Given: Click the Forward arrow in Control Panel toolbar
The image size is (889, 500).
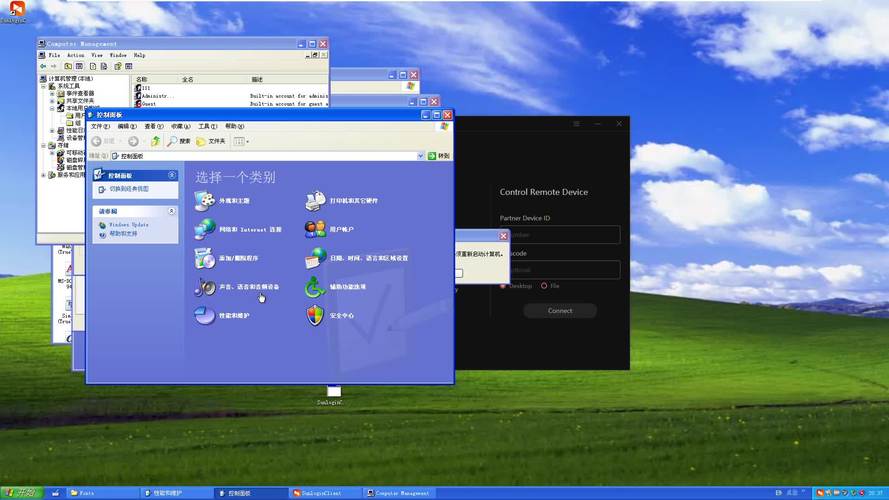Looking at the screenshot, I should [x=133, y=141].
